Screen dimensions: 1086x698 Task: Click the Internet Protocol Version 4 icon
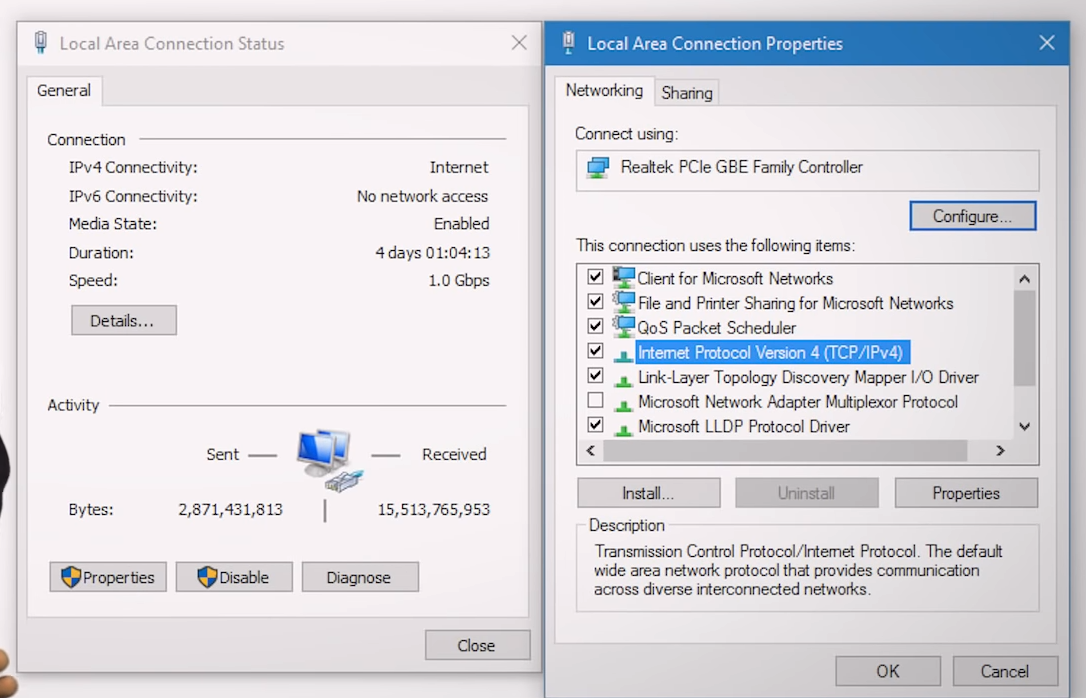pyautogui.click(x=623, y=355)
